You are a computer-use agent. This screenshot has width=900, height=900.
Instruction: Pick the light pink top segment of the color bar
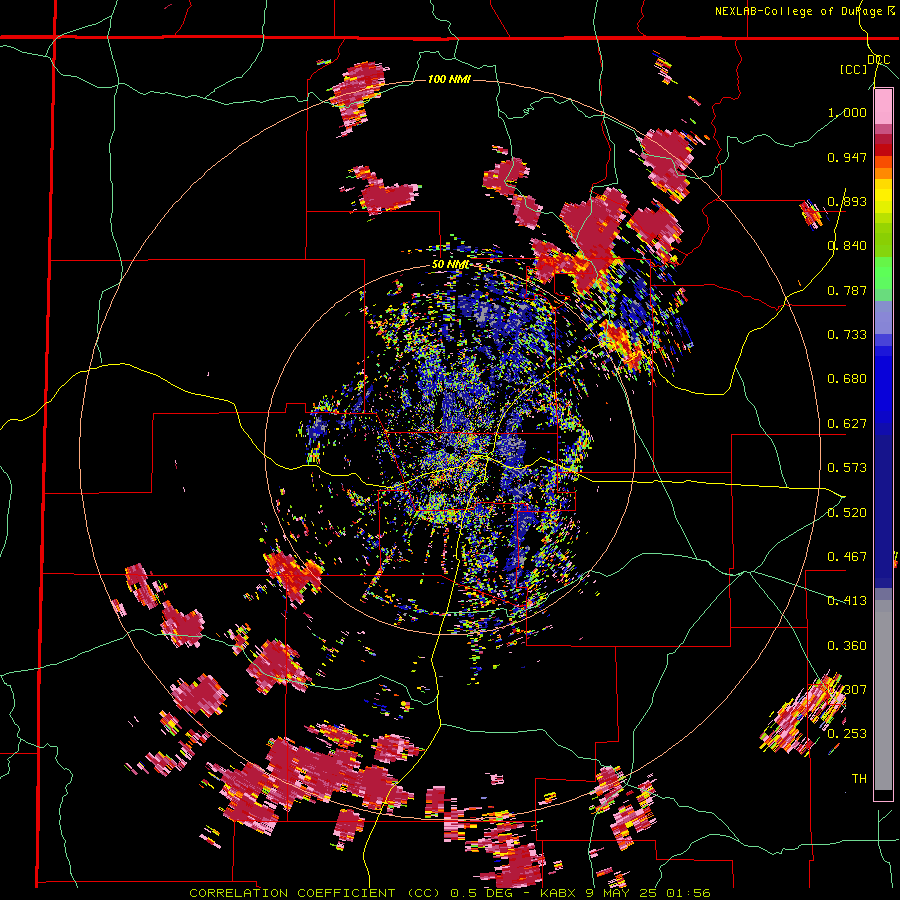pyautogui.click(x=883, y=107)
